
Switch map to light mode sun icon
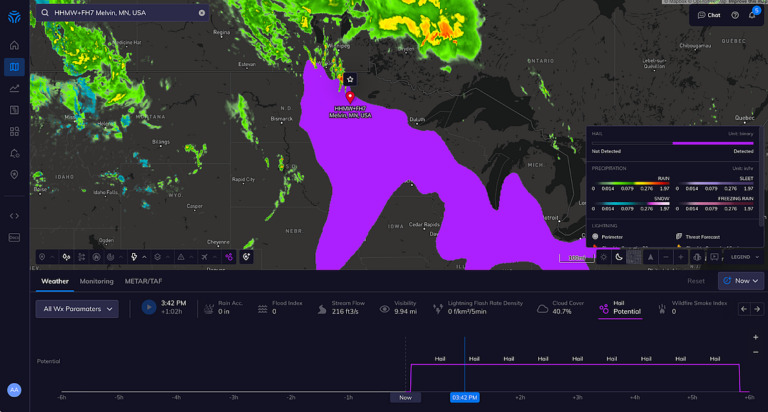point(603,257)
